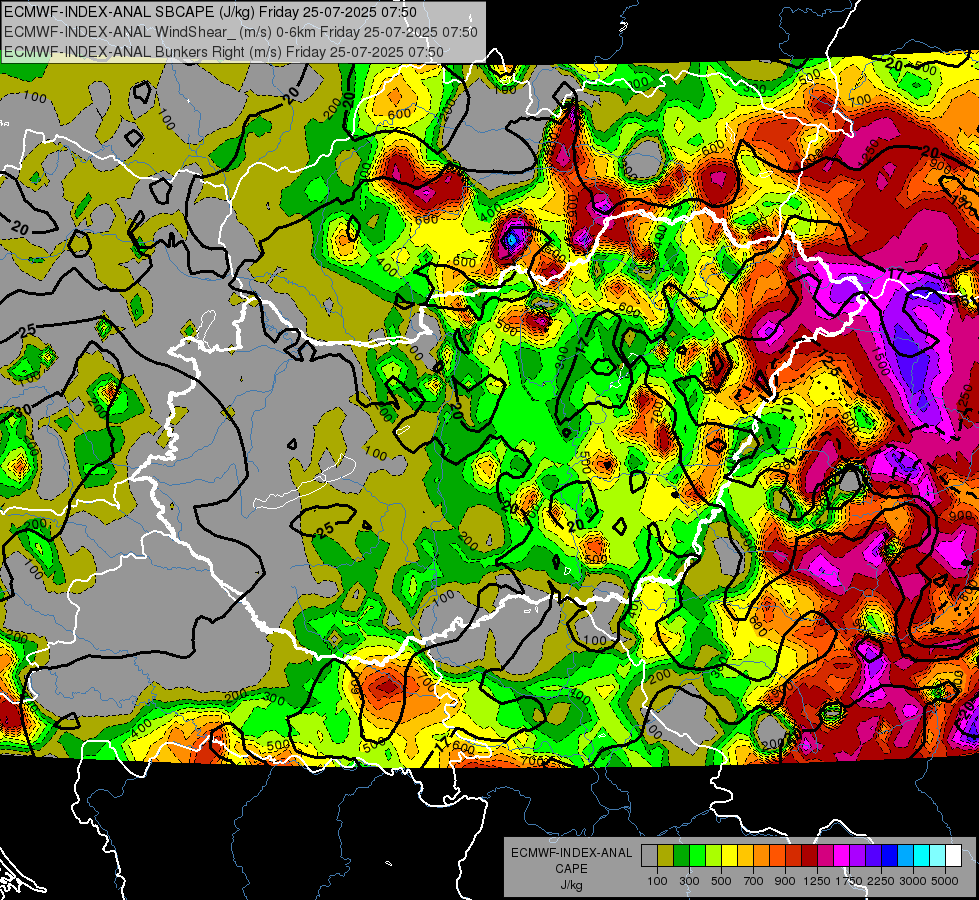Click the yellow legend swatch
This screenshot has width=979, height=900.
(729, 856)
